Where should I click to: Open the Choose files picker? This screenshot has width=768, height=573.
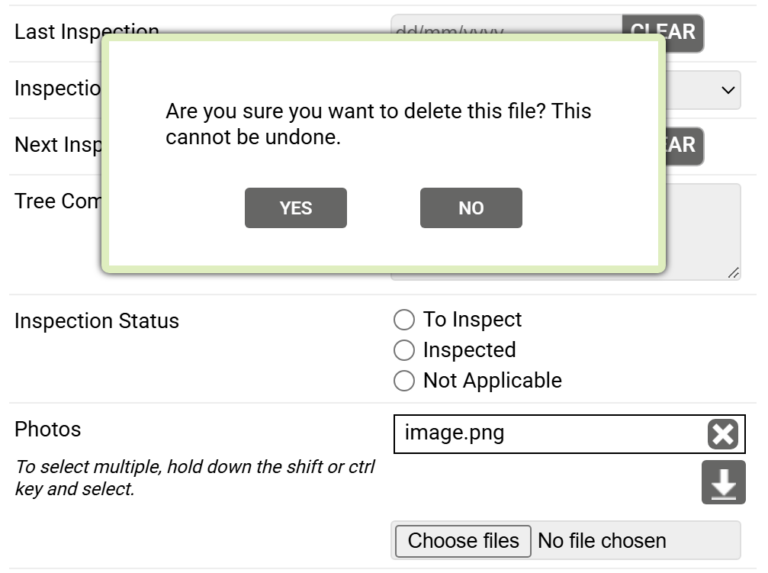[x=463, y=541]
